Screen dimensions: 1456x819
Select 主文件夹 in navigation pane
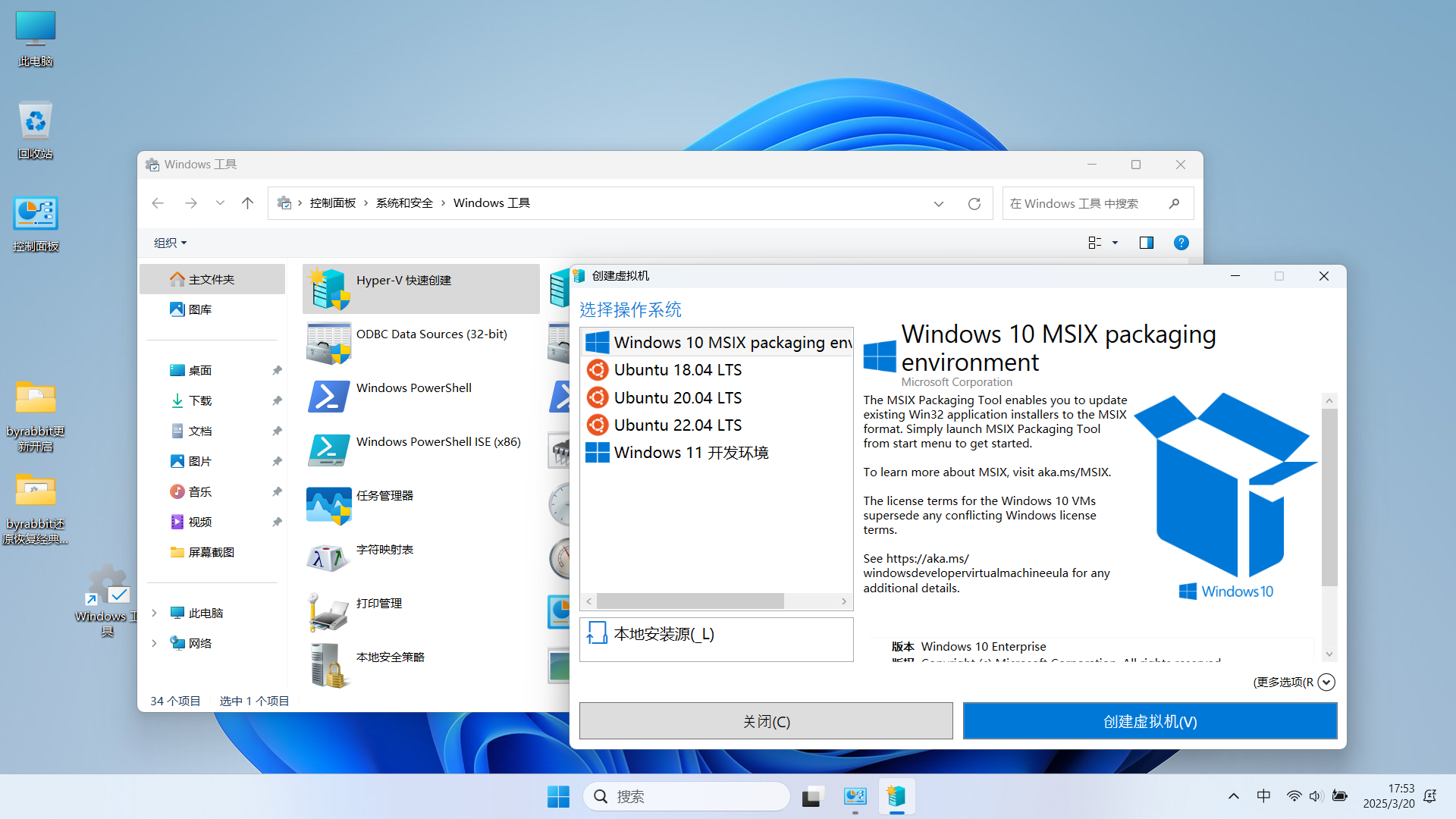point(212,279)
